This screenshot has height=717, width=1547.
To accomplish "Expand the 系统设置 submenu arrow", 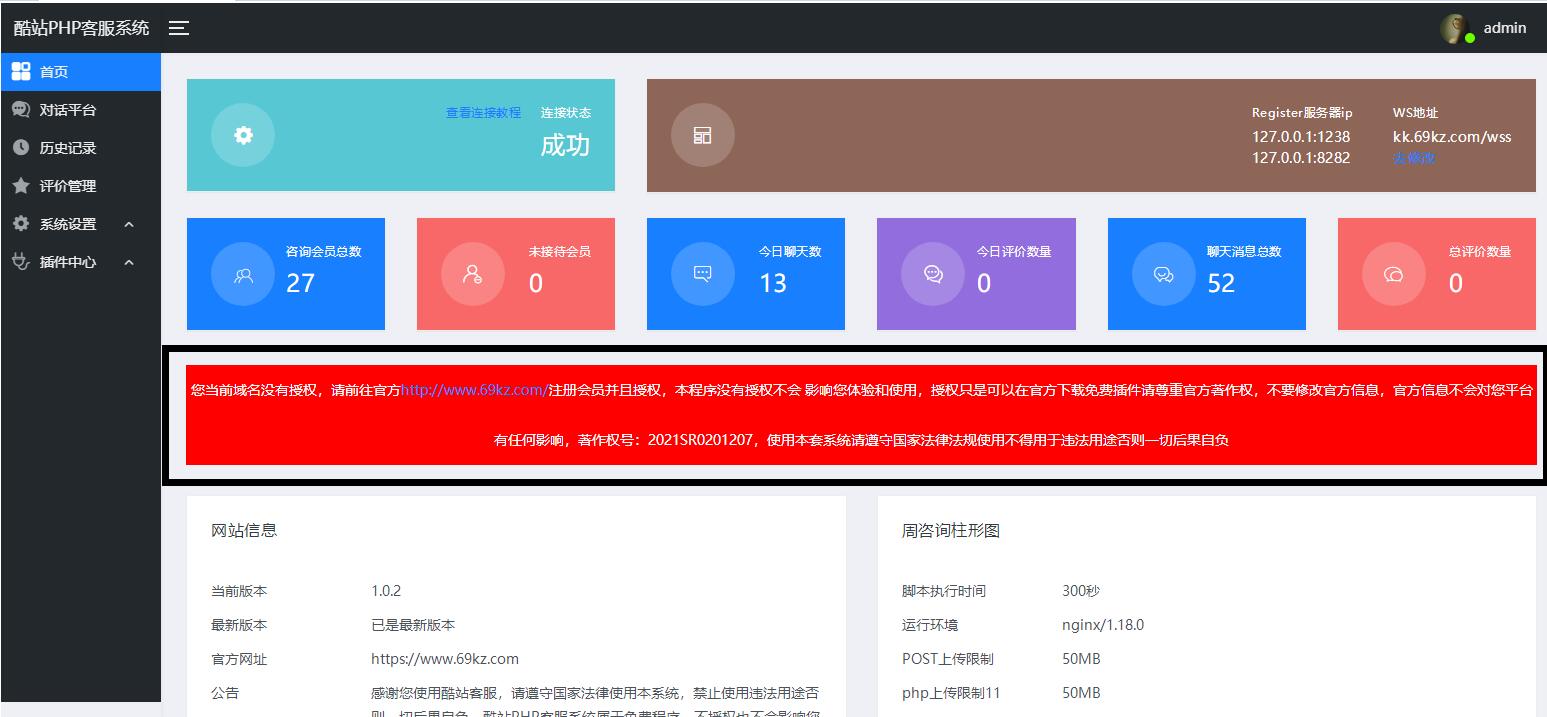I will coord(129,225).
